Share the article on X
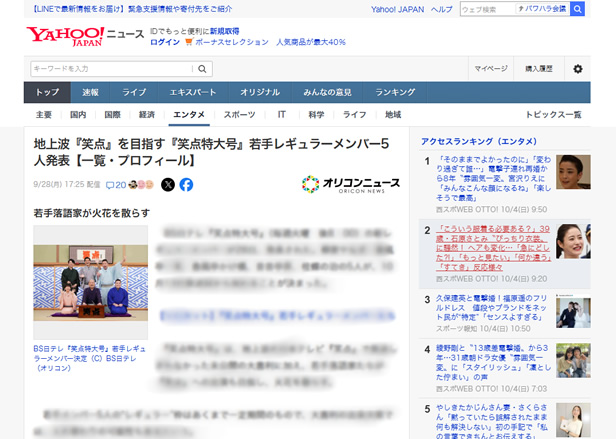The height and width of the screenshot is (439, 616). point(168,184)
